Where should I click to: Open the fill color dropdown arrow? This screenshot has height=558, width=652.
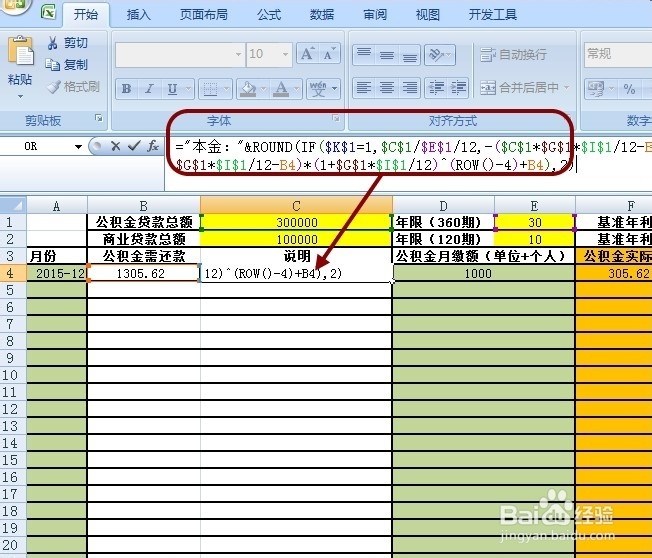(x=263, y=89)
